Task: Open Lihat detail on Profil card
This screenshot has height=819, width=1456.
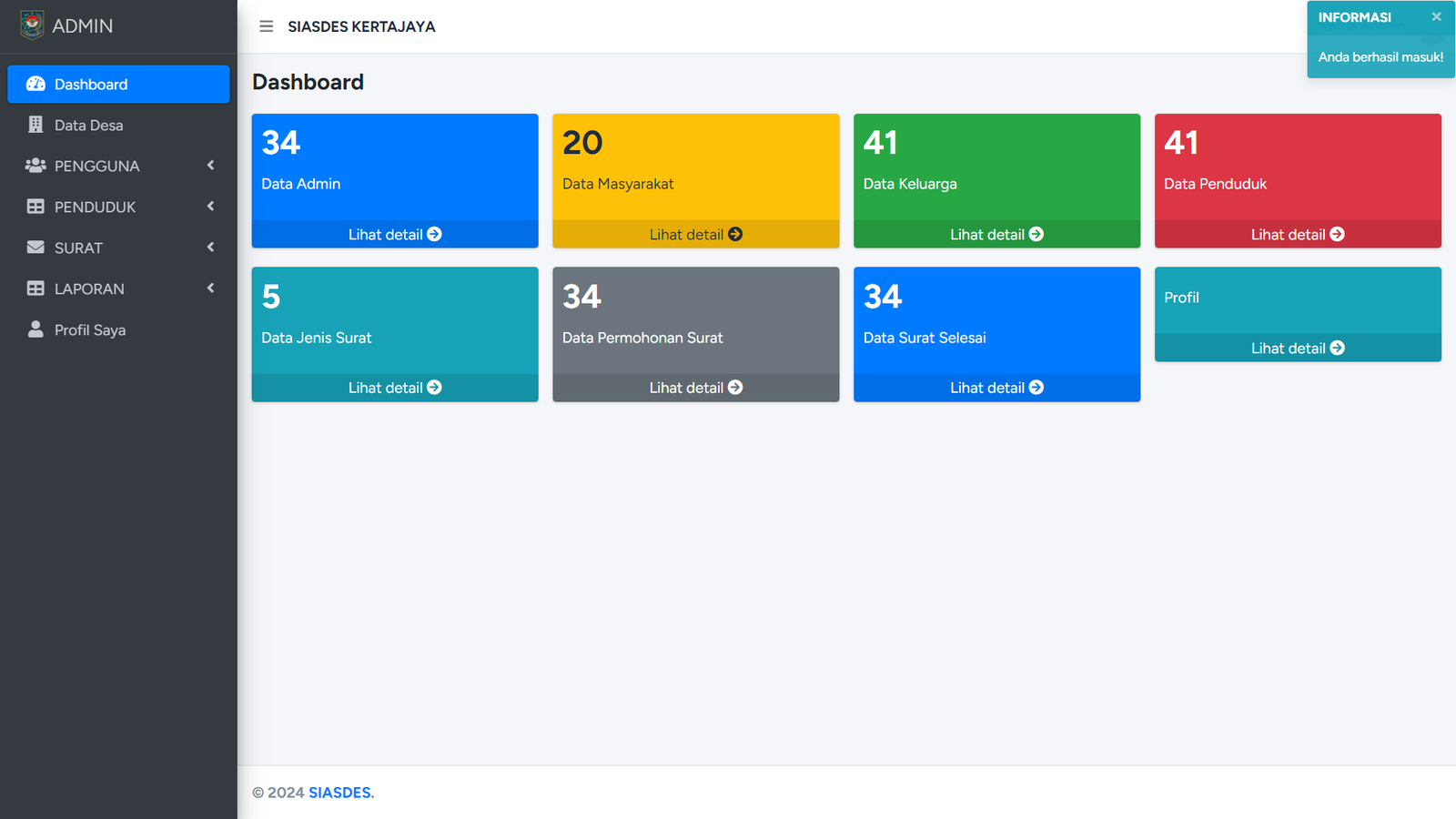Action: point(1297,348)
